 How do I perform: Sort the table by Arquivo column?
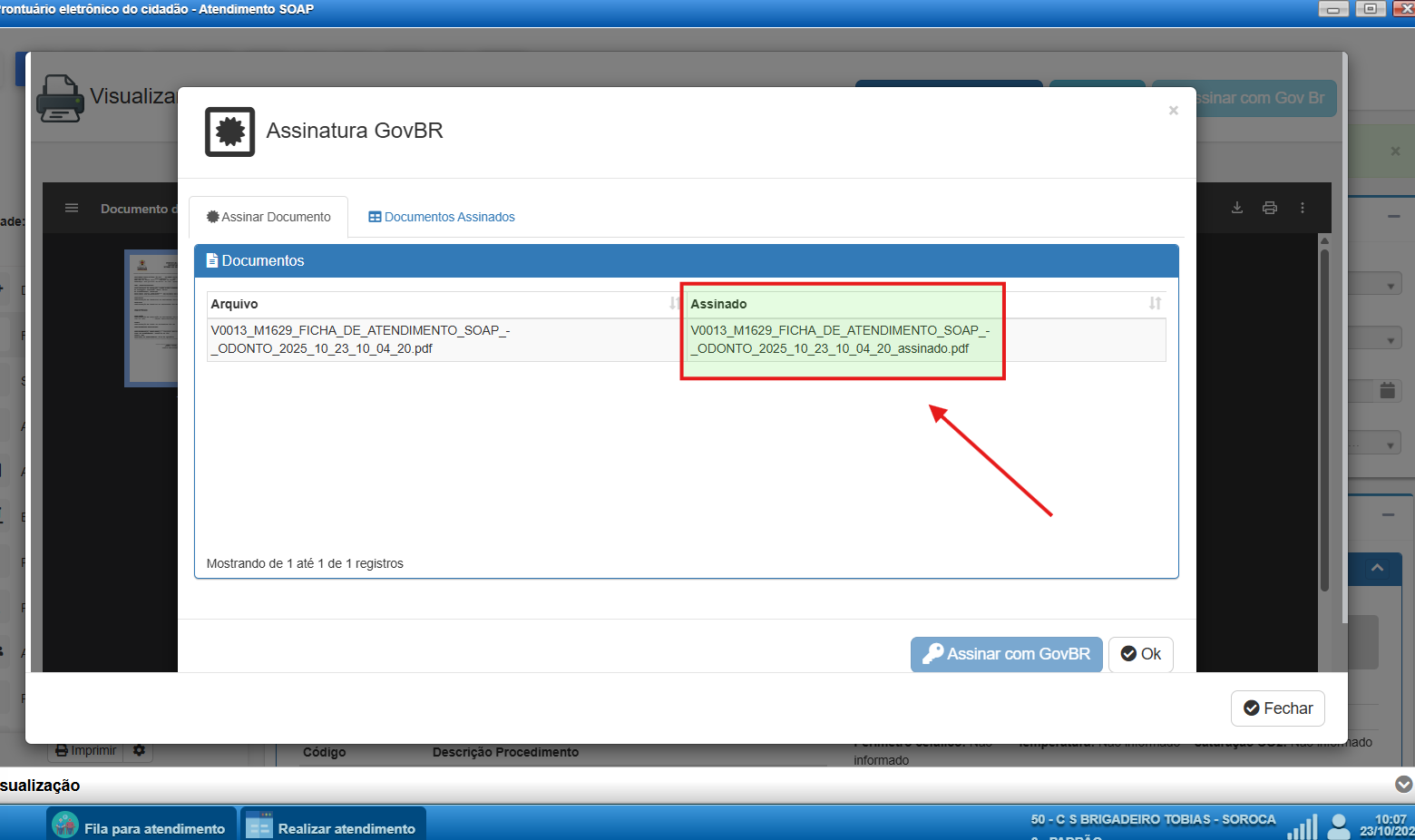pyautogui.click(x=674, y=304)
